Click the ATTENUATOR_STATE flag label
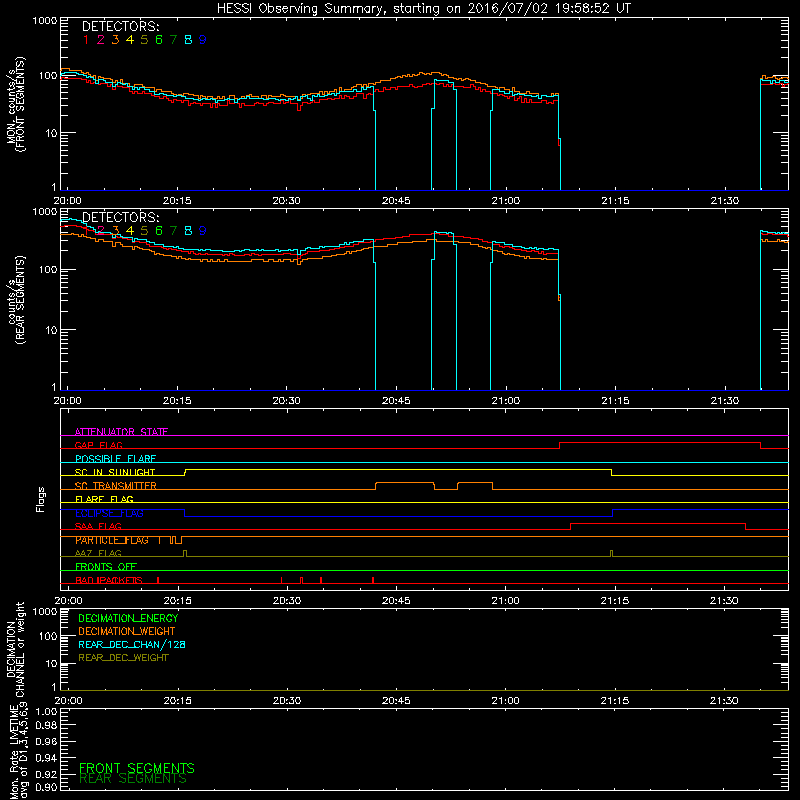 point(121,432)
